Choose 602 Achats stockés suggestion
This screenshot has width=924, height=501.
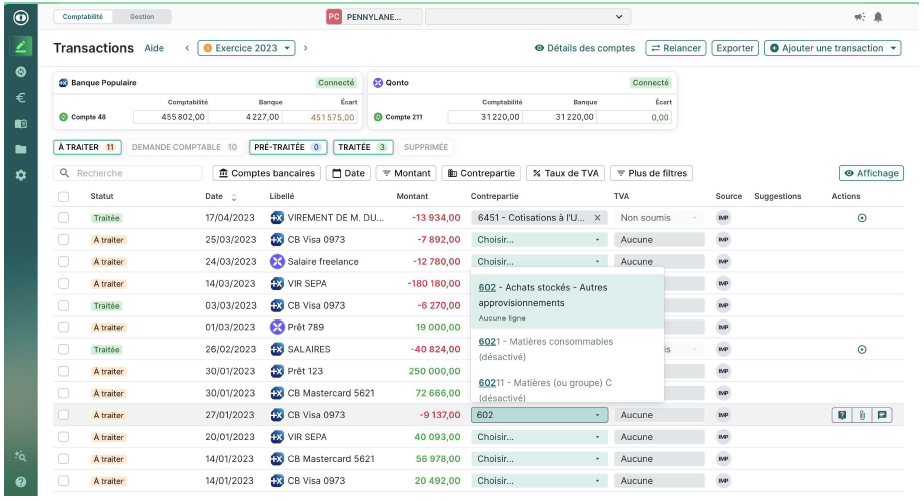coord(567,302)
